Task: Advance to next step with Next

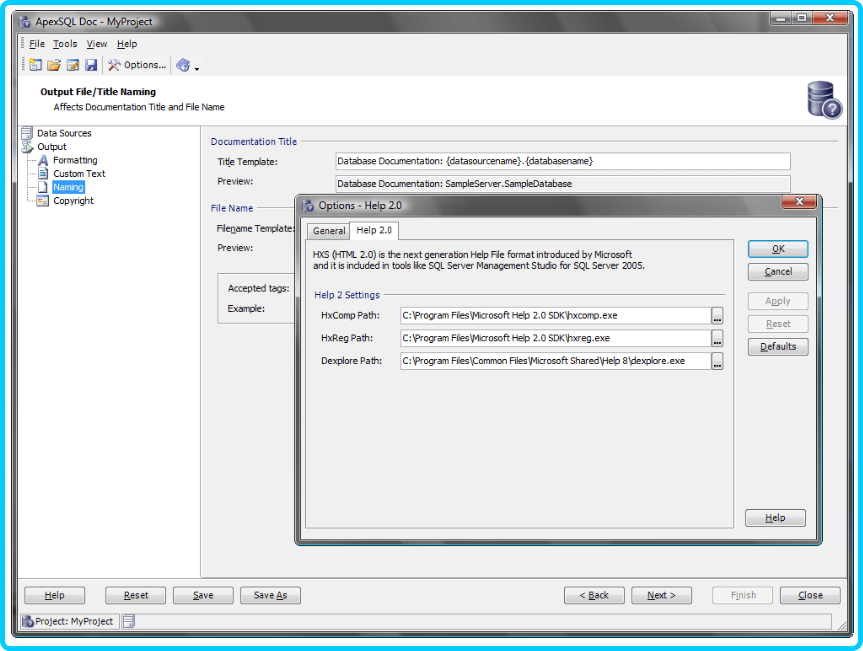Action: click(x=661, y=595)
